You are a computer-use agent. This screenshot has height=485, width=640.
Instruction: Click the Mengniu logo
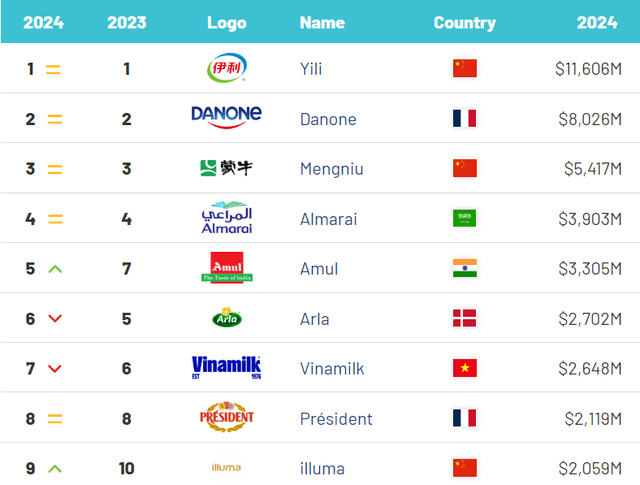(x=226, y=168)
